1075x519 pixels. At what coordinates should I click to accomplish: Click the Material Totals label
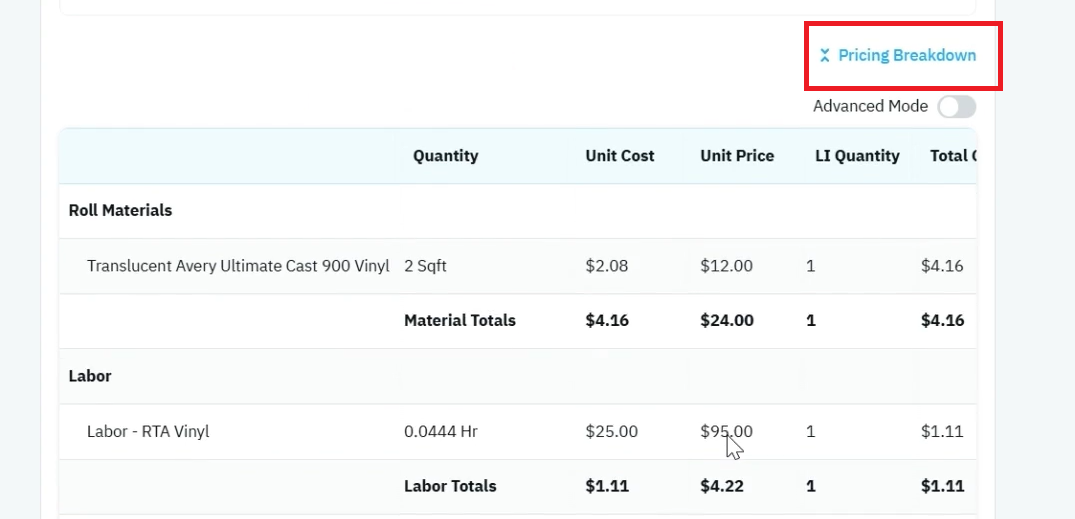click(460, 320)
